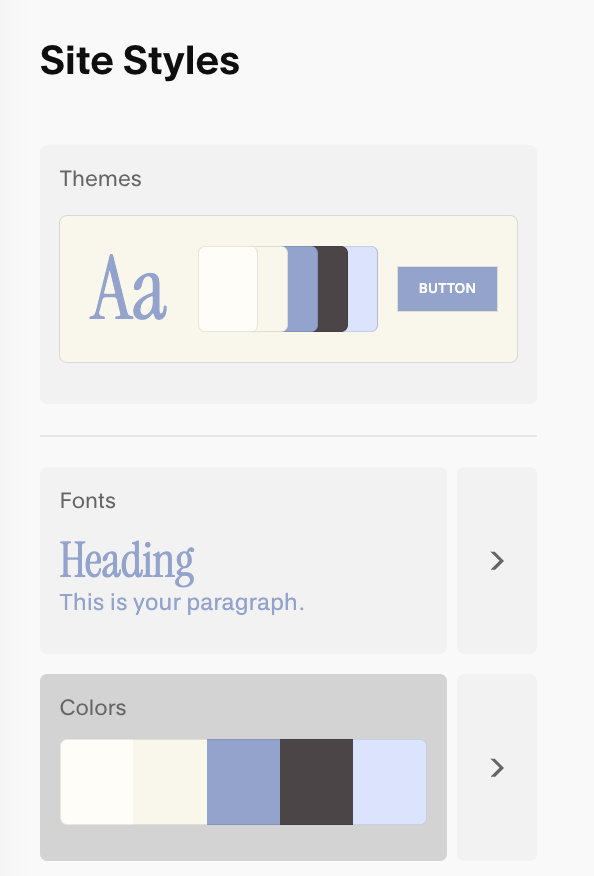The height and width of the screenshot is (876, 594).
Task: Click the dark chip in theme preview
Action: [332, 289]
